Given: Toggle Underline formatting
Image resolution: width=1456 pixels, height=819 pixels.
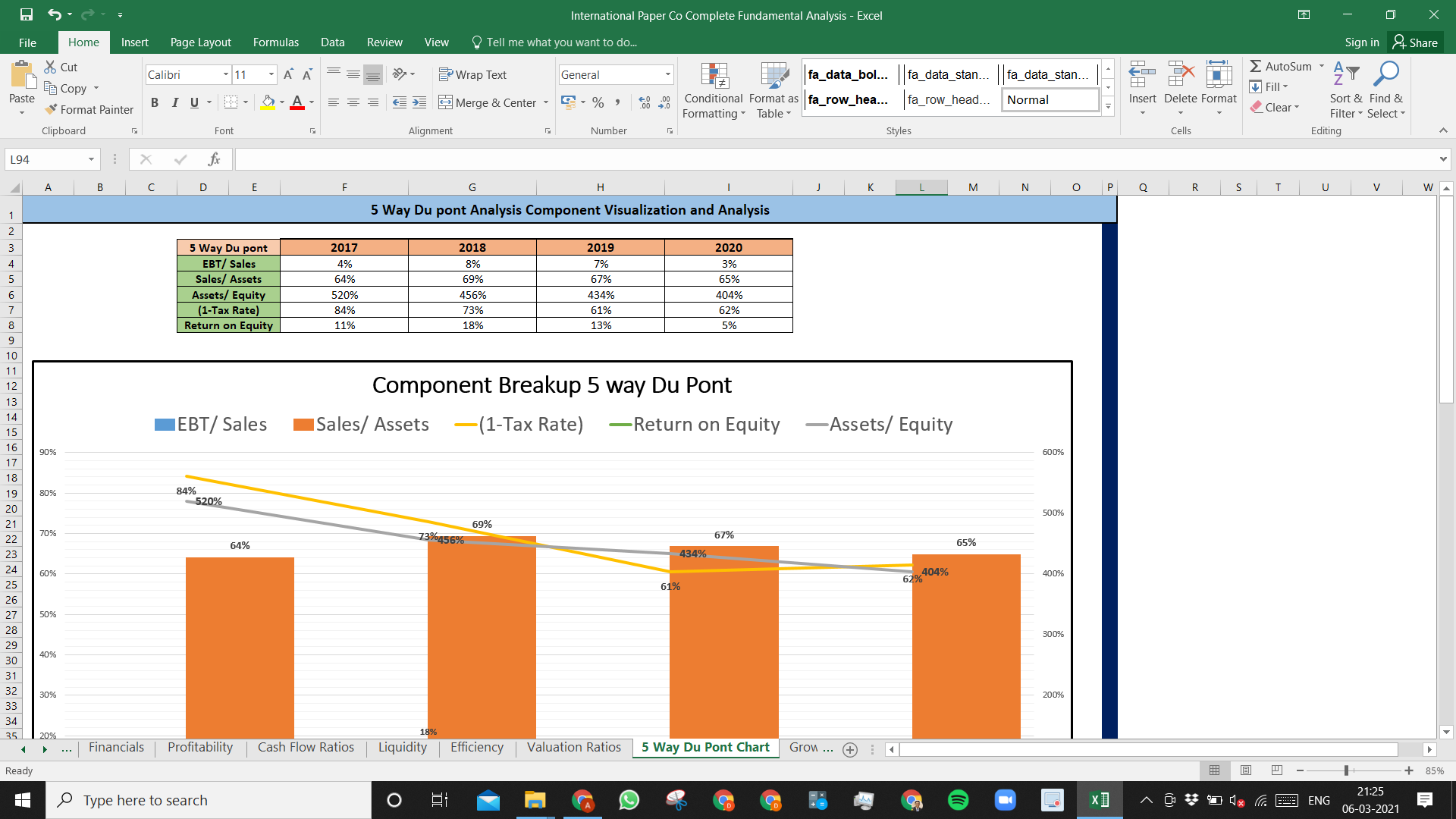Looking at the screenshot, I should pos(195,102).
